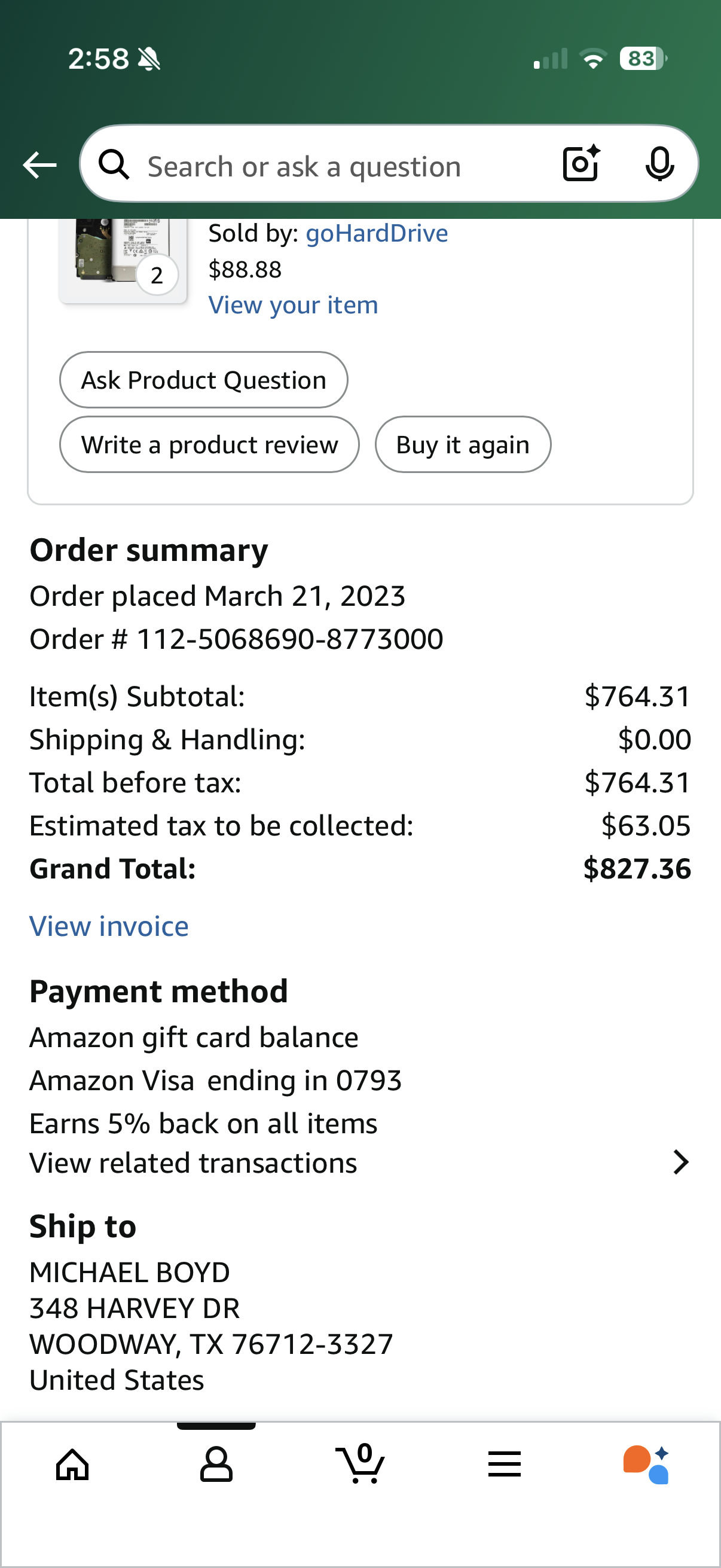The height and width of the screenshot is (1568, 721).
Task: Open the shopping cart icon
Action: [360, 1464]
